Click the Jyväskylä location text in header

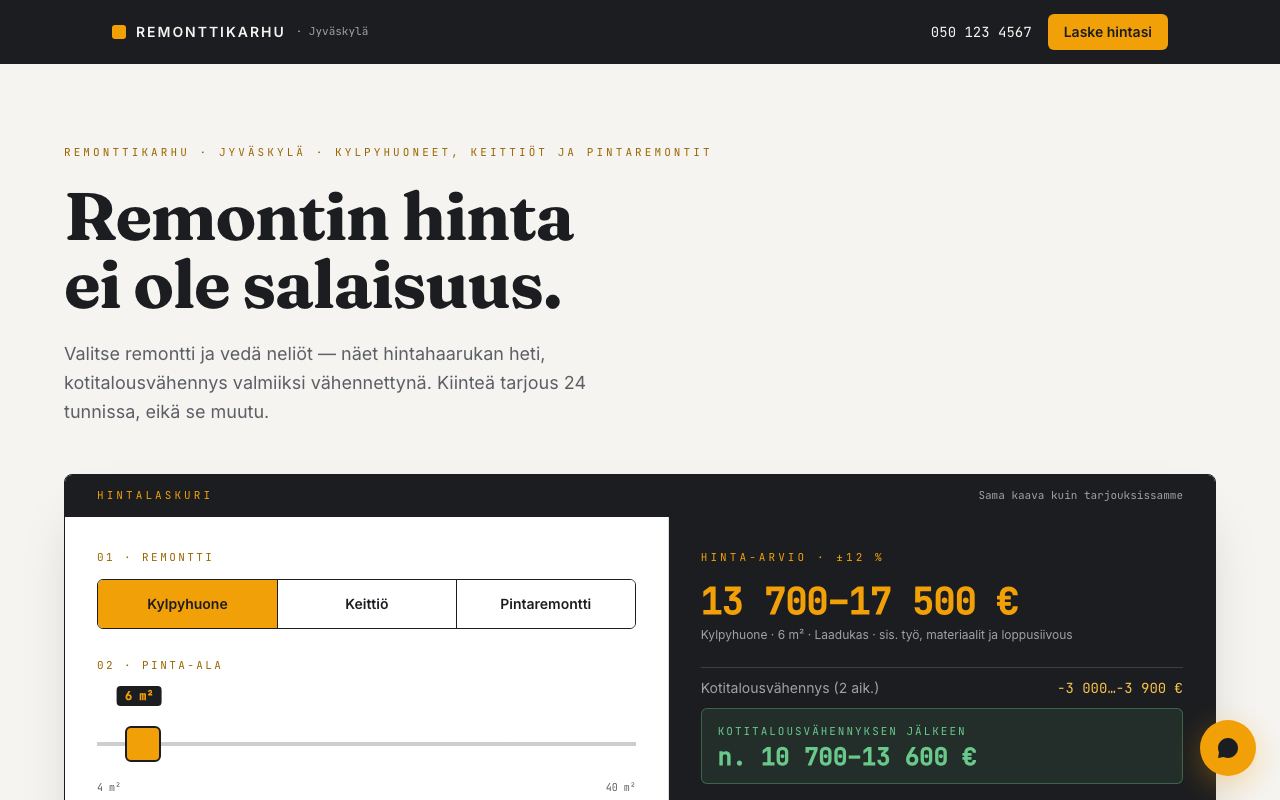point(338,31)
